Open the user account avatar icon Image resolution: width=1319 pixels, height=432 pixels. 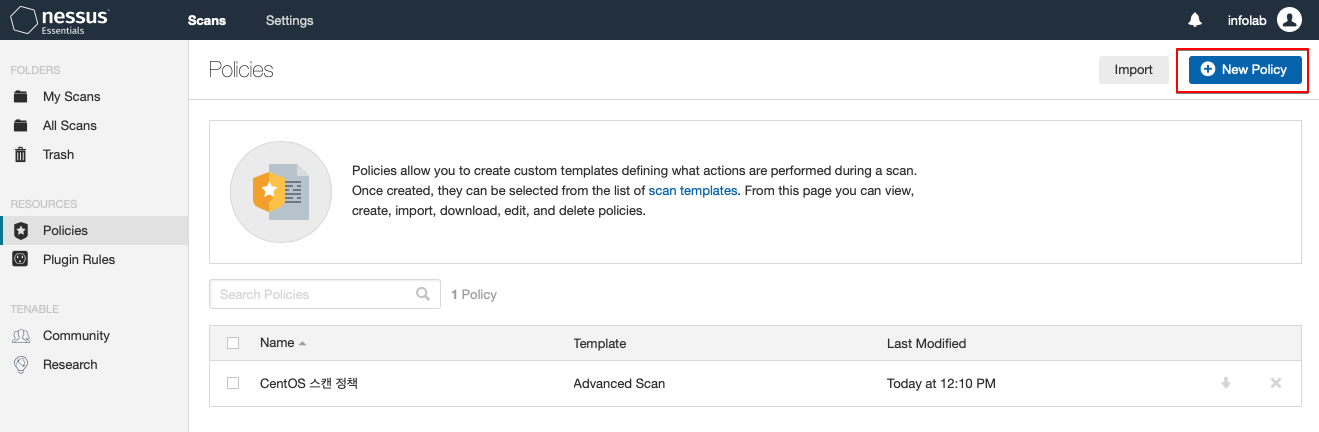click(1289, 20)
